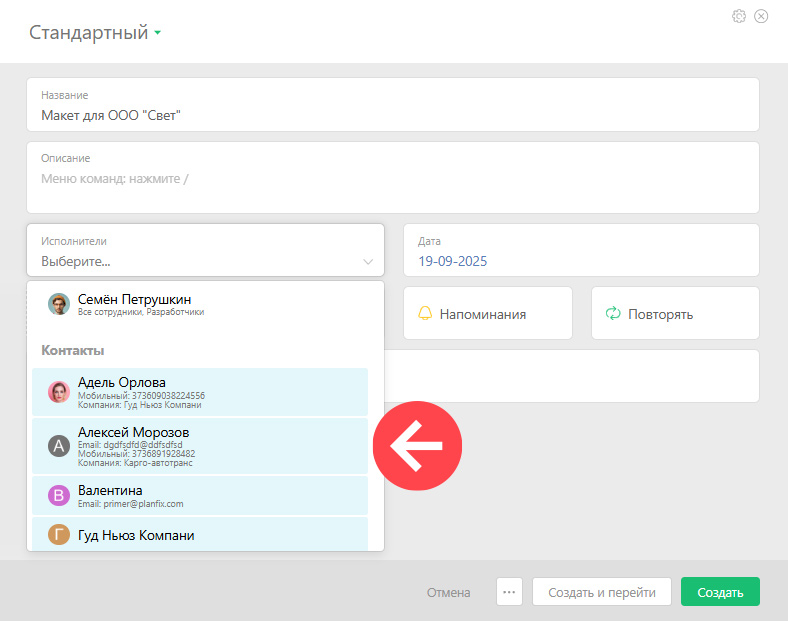This screenshot has width=788, height=621.
Task: Close the task creation dialog
Action: point(761,17)
